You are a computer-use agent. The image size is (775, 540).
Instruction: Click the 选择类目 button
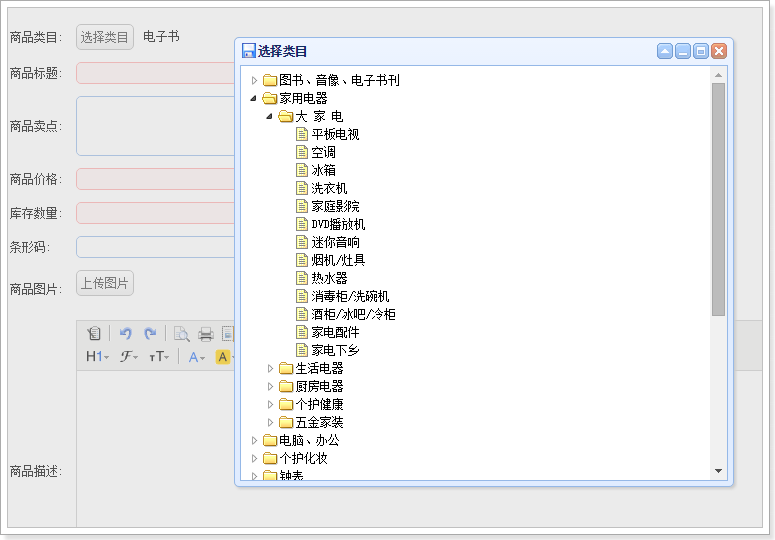105,37
